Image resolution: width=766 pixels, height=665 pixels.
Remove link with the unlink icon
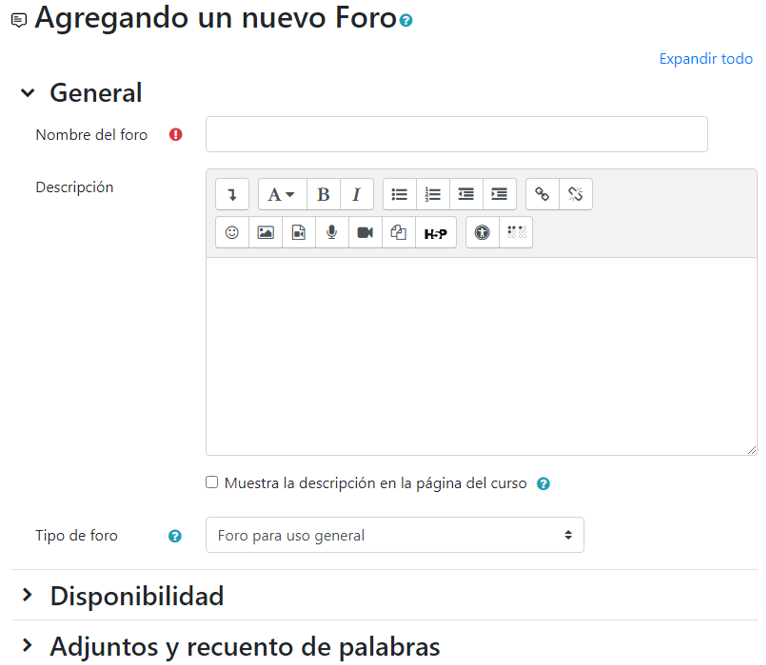[x=575, y=194]
